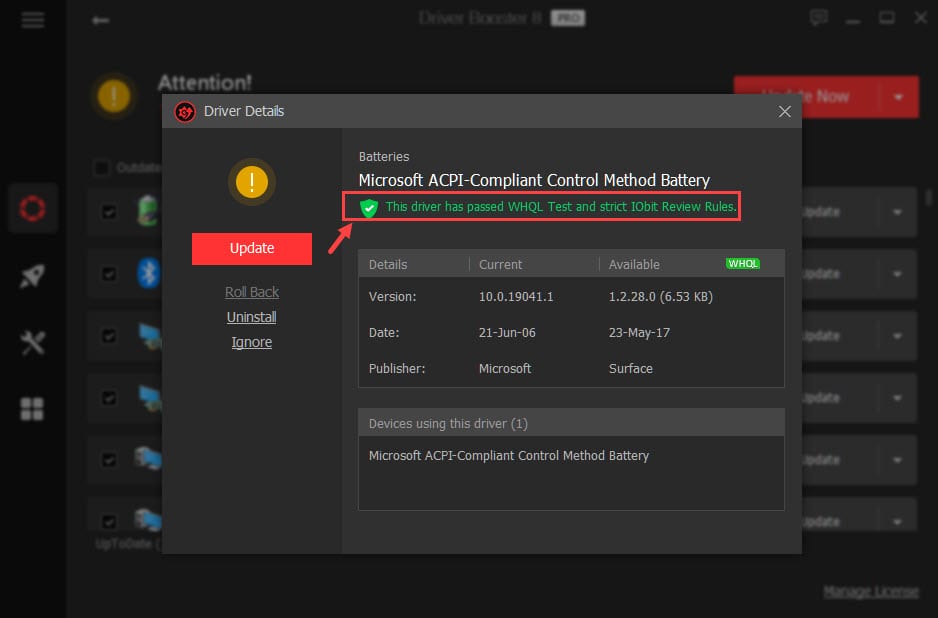Select device Microsoft ACPI-Compliant Control Method Battery in list

508,456
